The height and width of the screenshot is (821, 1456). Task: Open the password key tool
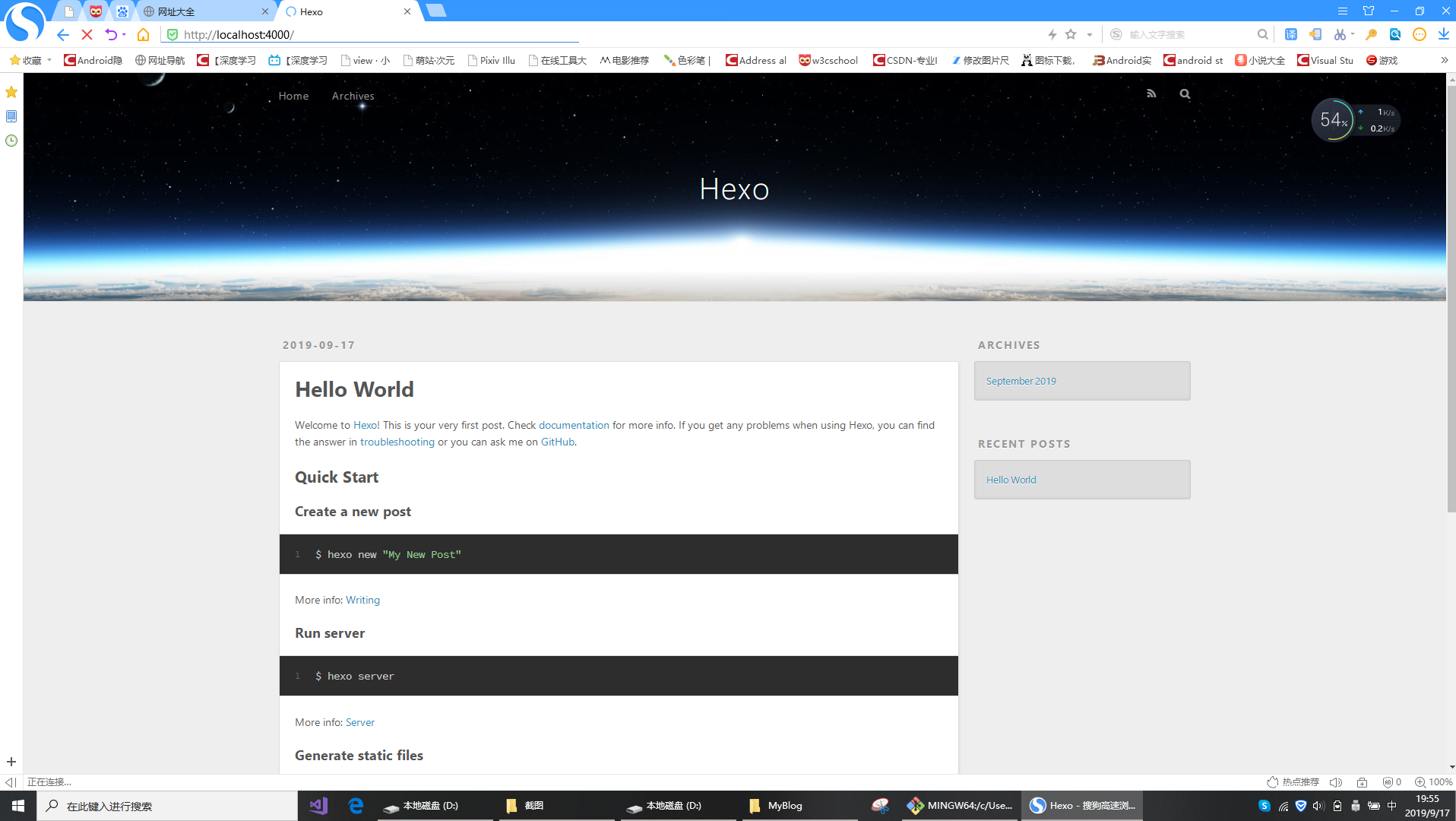tap(1371, 34)
